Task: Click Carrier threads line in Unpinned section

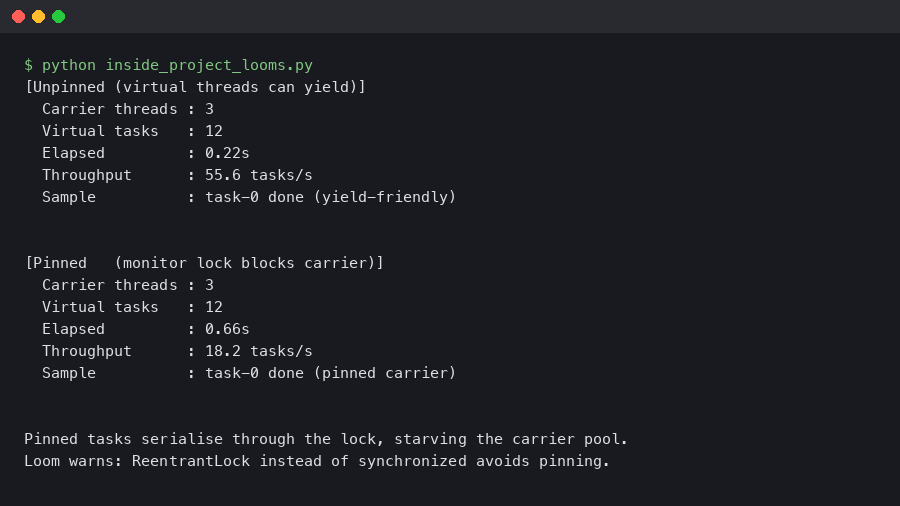Action: pos(128,109)
